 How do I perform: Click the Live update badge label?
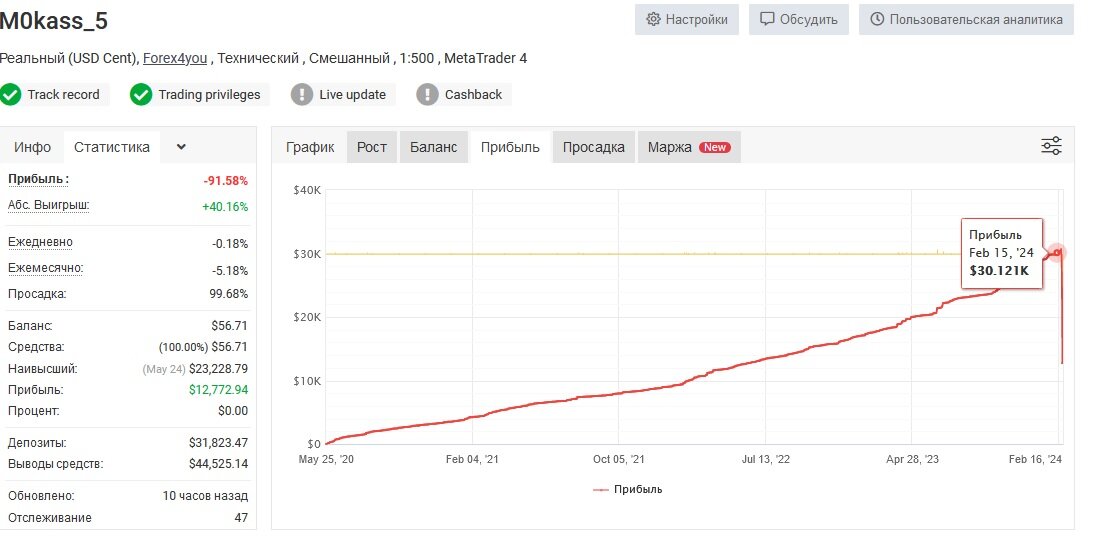point(353,95)
